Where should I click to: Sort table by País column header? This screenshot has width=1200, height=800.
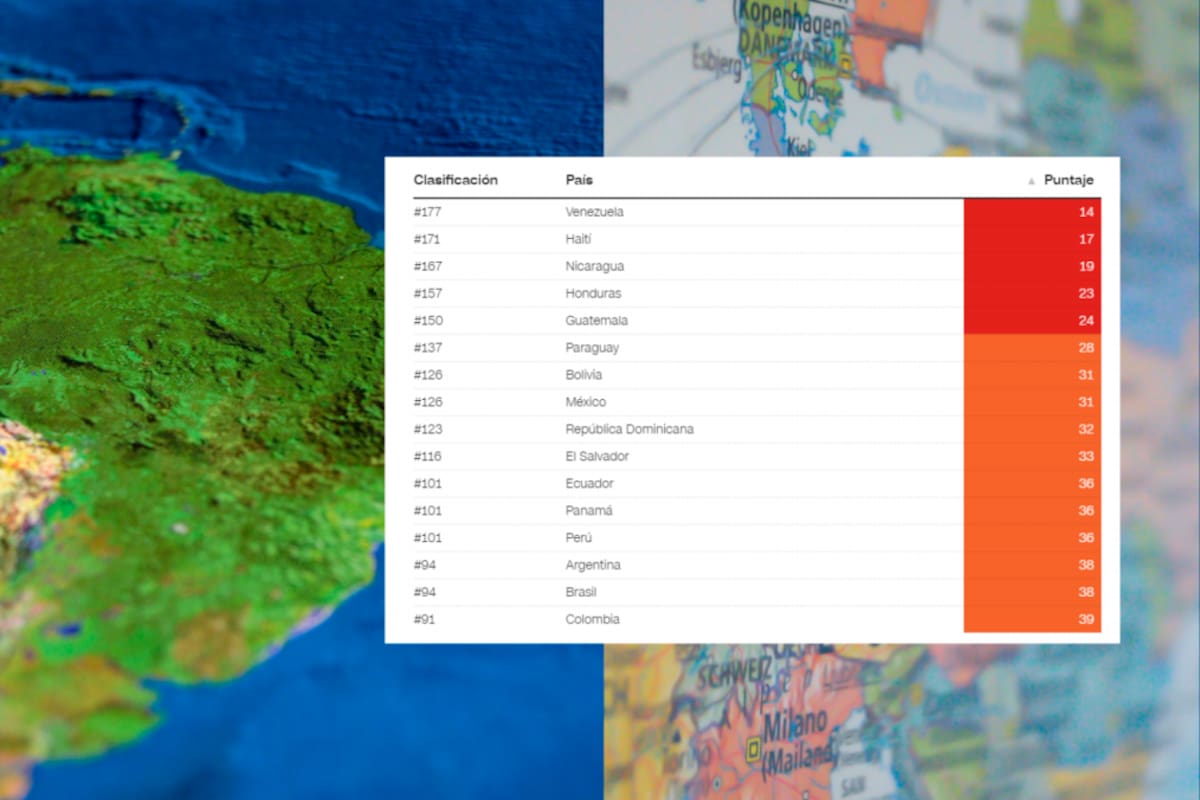pos(579,180)
